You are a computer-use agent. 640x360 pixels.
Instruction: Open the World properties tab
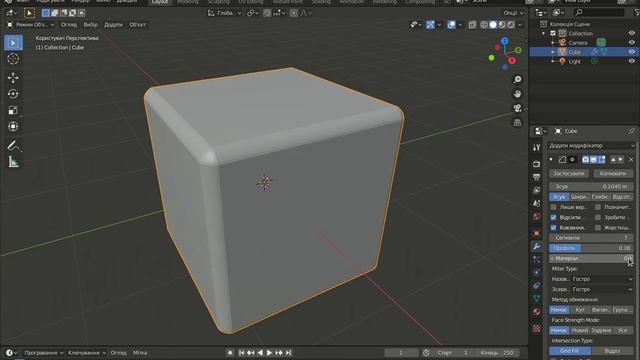[536, 216]
